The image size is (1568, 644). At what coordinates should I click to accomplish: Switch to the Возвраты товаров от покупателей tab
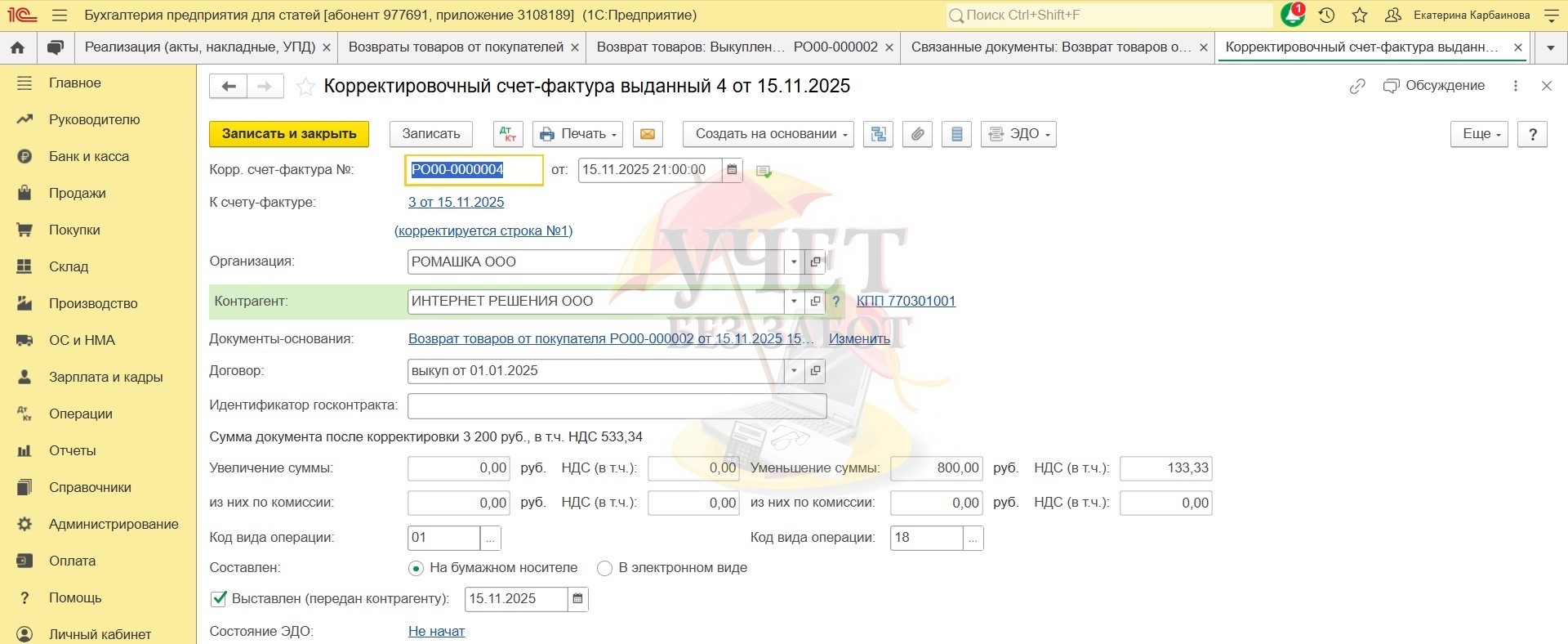(456, 47)
